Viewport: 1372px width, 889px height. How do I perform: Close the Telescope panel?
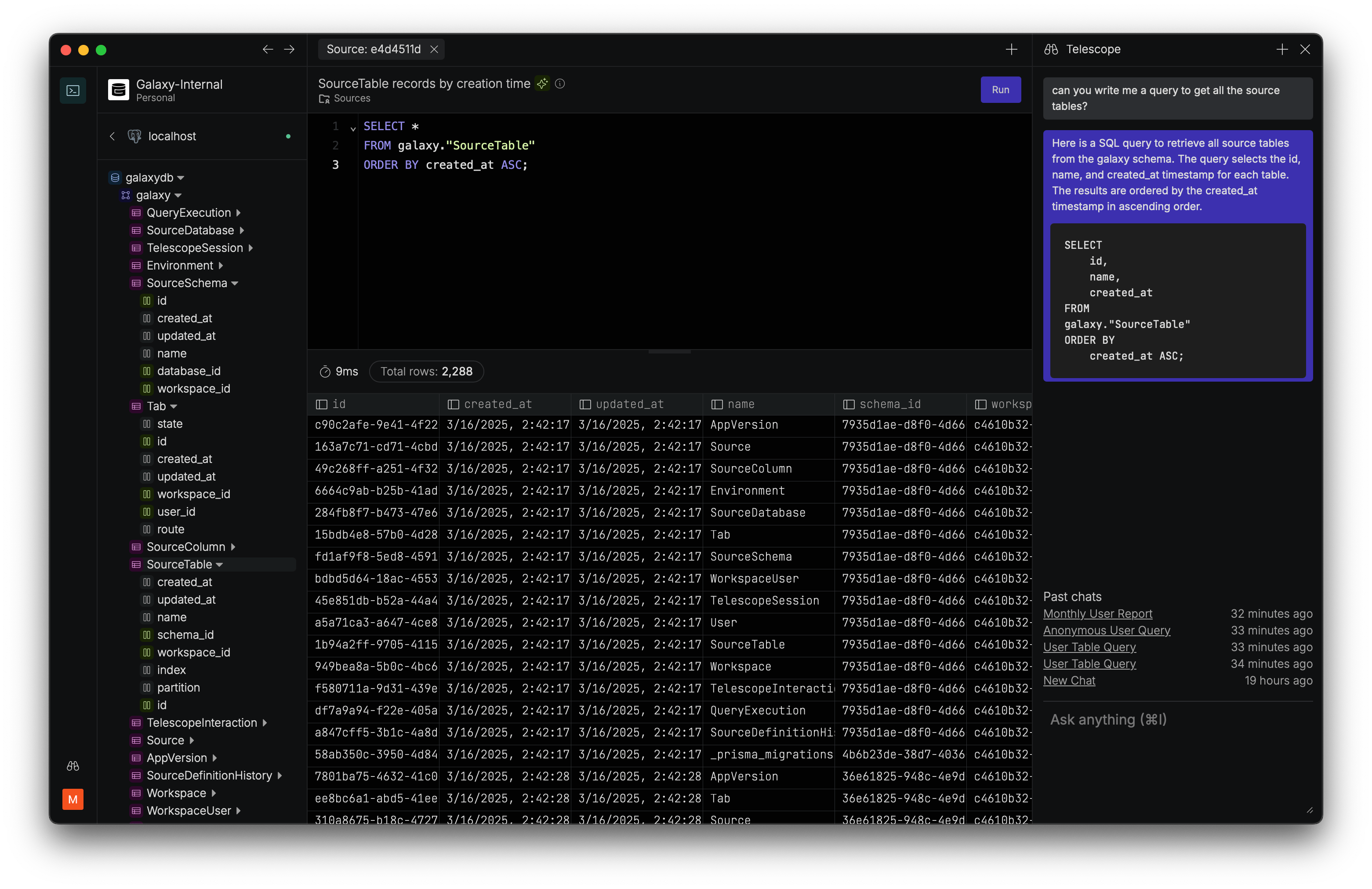1305,50
